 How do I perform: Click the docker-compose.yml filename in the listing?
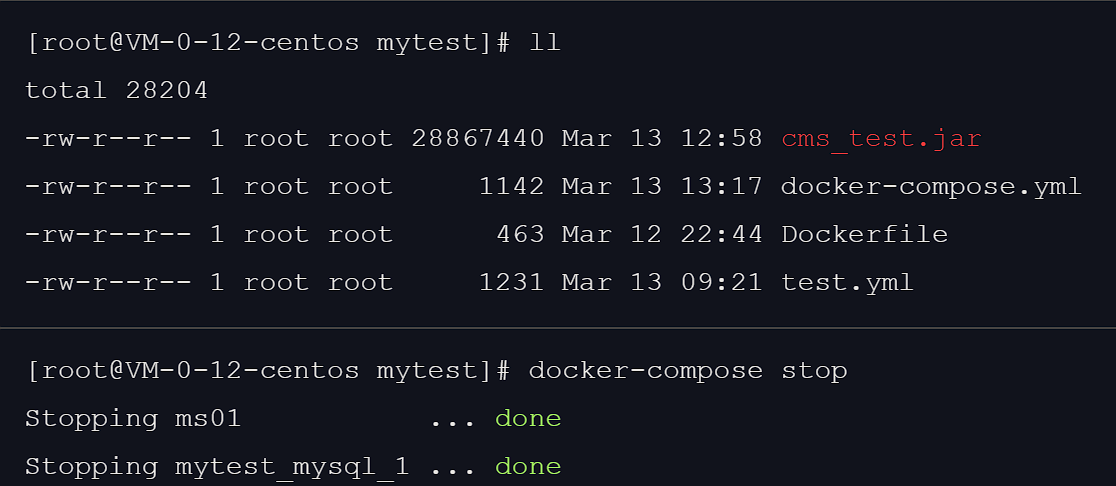[x=930, y=186]
